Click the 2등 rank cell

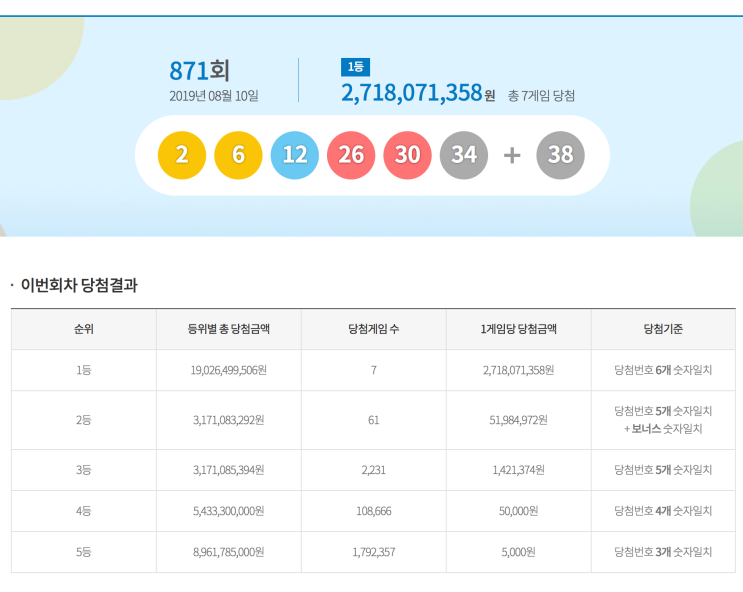[84, 420]
